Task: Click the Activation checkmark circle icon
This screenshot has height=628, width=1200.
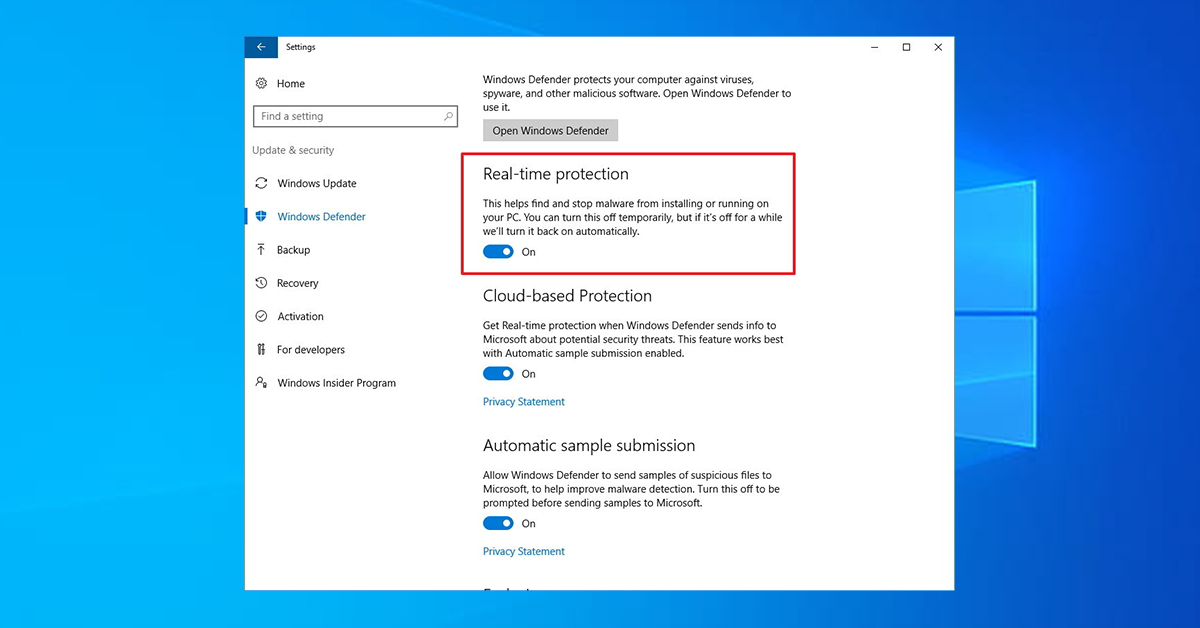Action: tap(261, 316)
